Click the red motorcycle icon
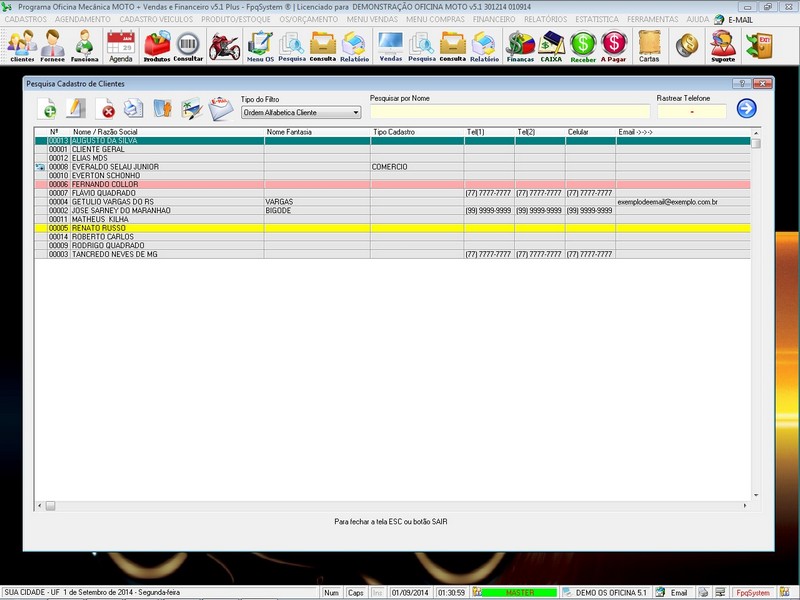The width and height of the screenshot is (800, 600). pyautogui.click(x=224, y=47)
